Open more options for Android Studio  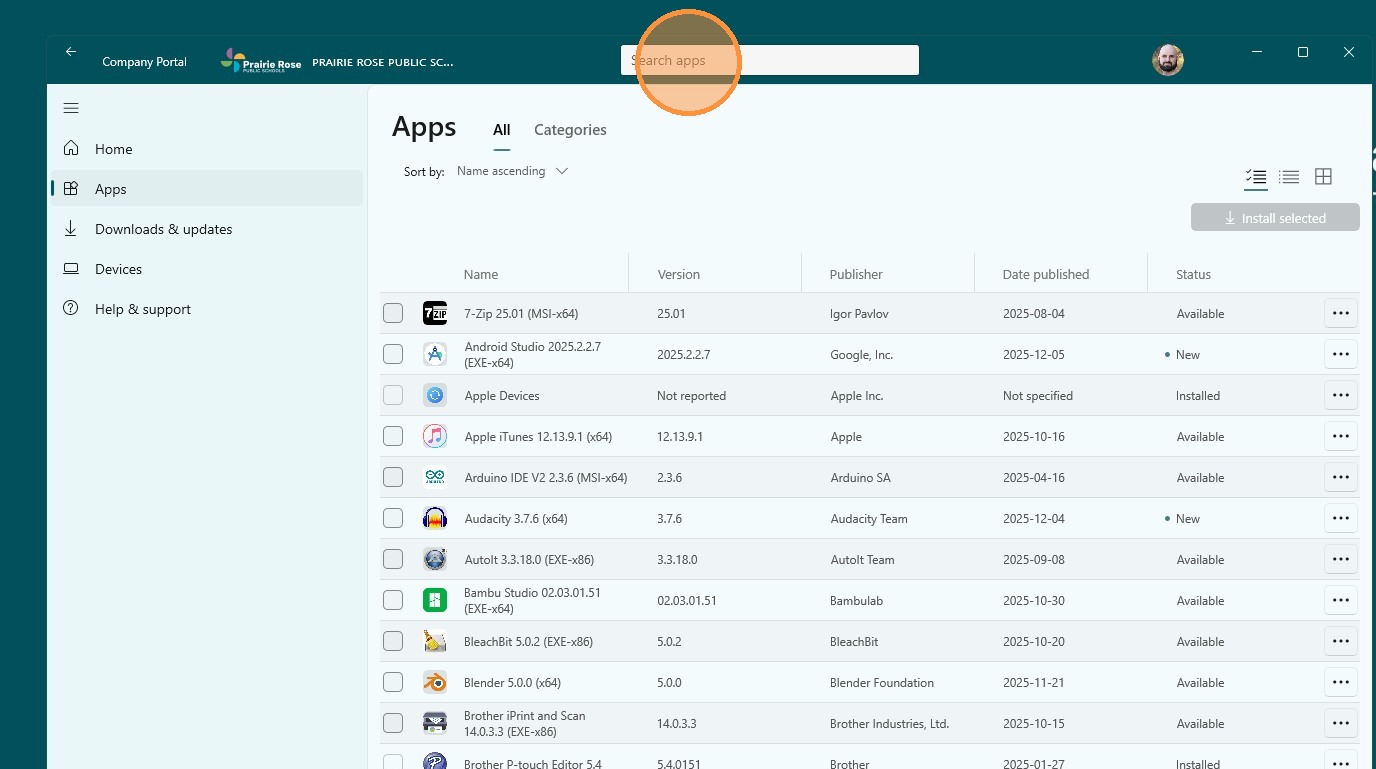point(1340,355)
